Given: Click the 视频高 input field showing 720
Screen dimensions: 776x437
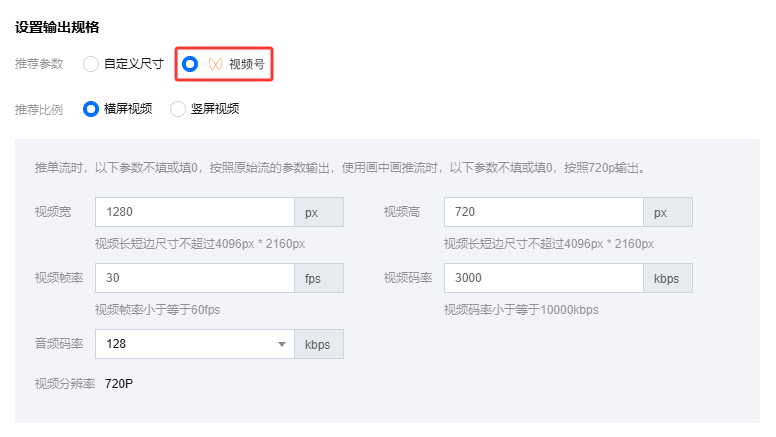Looking at the screenshot, I should 543,212.
